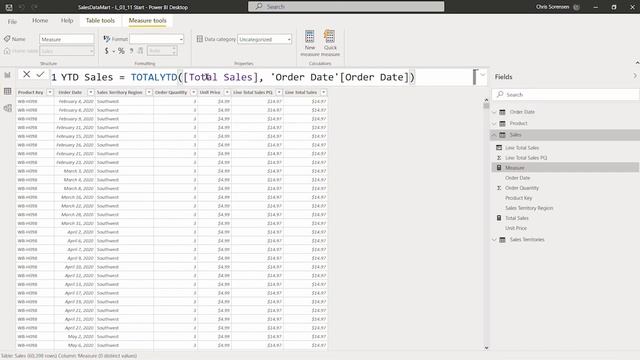
Task: Select the Measure field in Sales table
Action: click(x=565, y=167)
